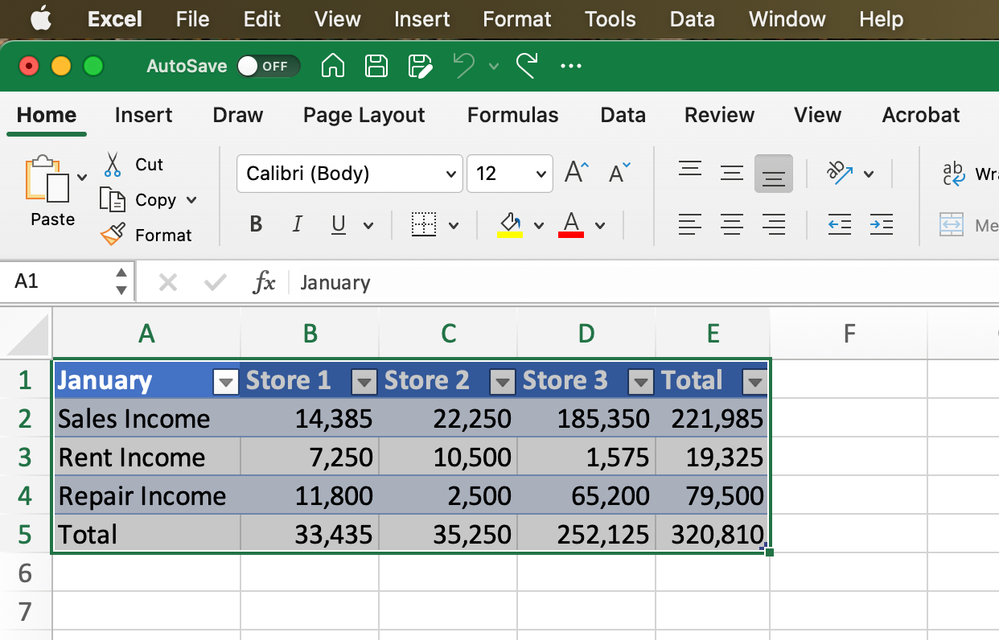Redo the last action
This screenshot has height=640, width=999.
[x=527, y=66]
